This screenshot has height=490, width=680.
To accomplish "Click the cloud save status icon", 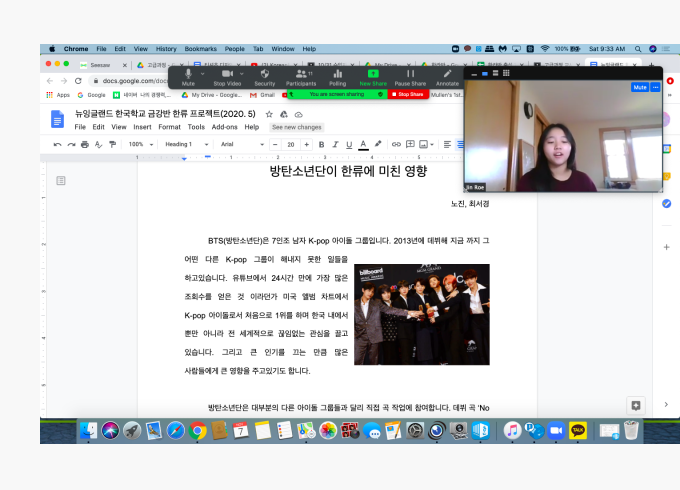I will click(298, 114).
